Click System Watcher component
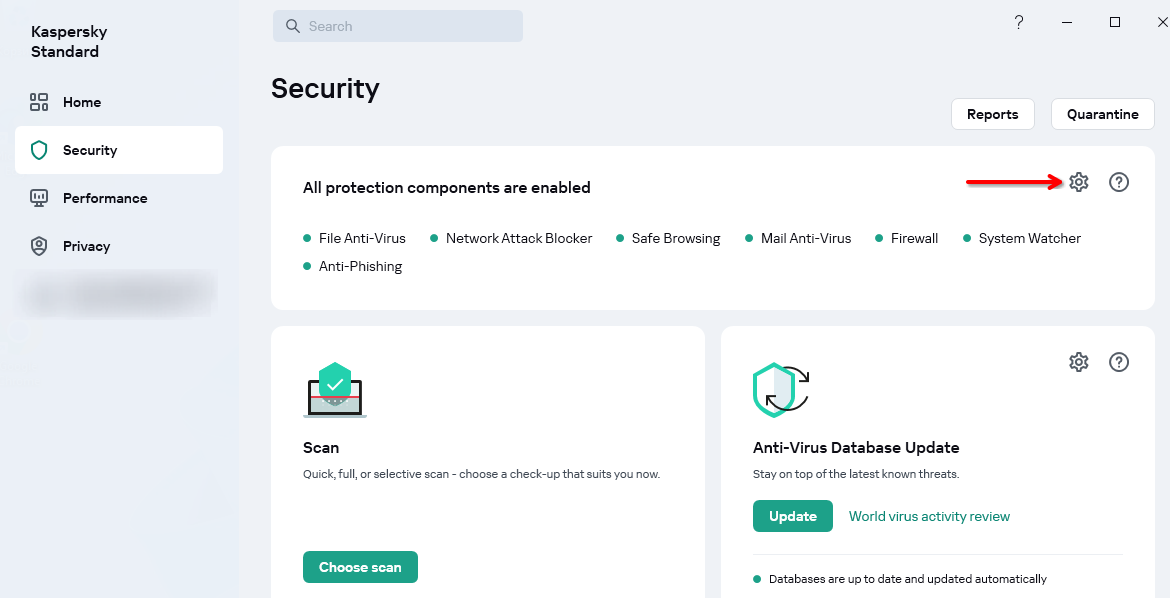This screenshot has height=598, width=1170. [x=1022, y=238]
